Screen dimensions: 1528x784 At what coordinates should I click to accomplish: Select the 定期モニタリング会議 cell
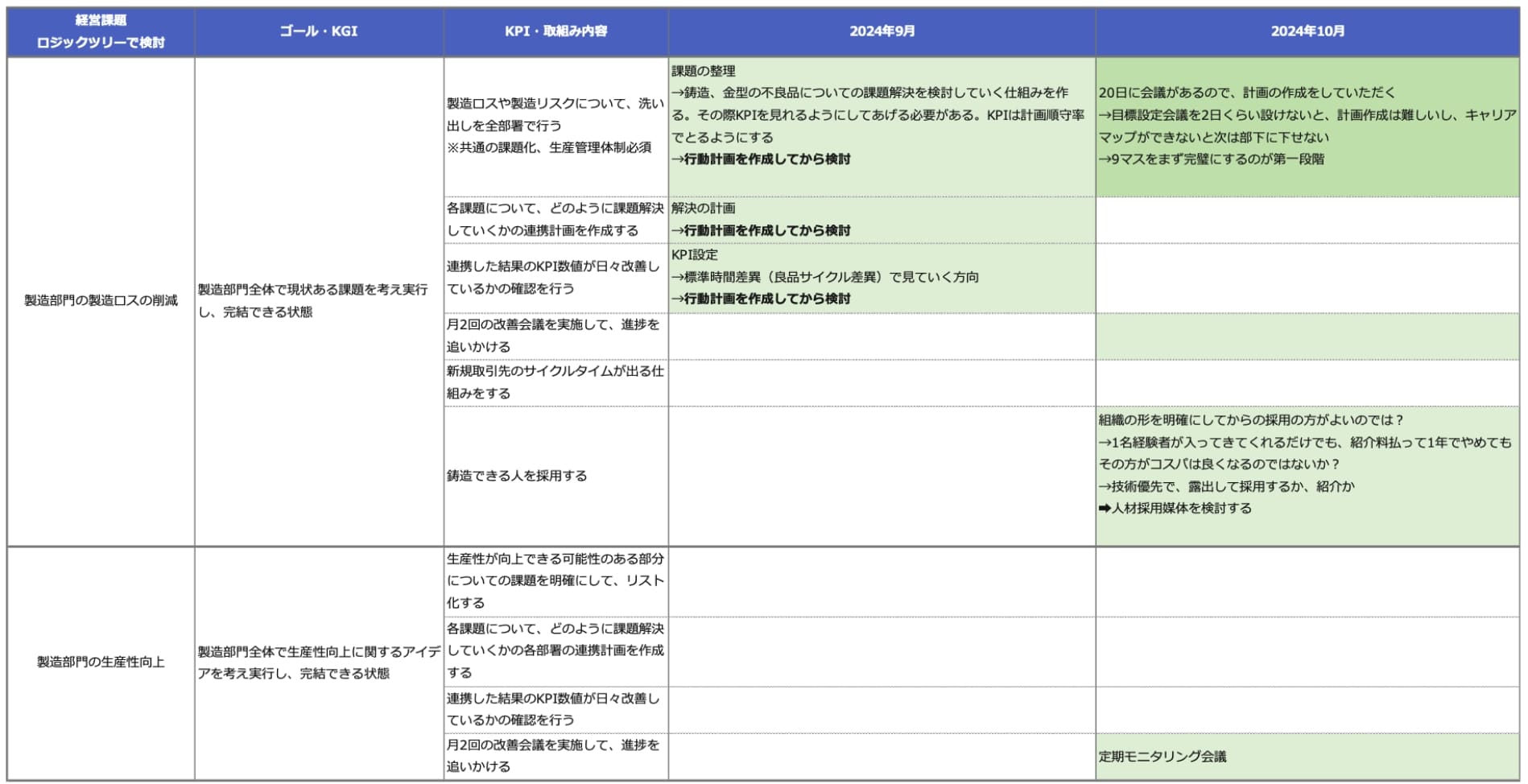tap(1307, 757)
